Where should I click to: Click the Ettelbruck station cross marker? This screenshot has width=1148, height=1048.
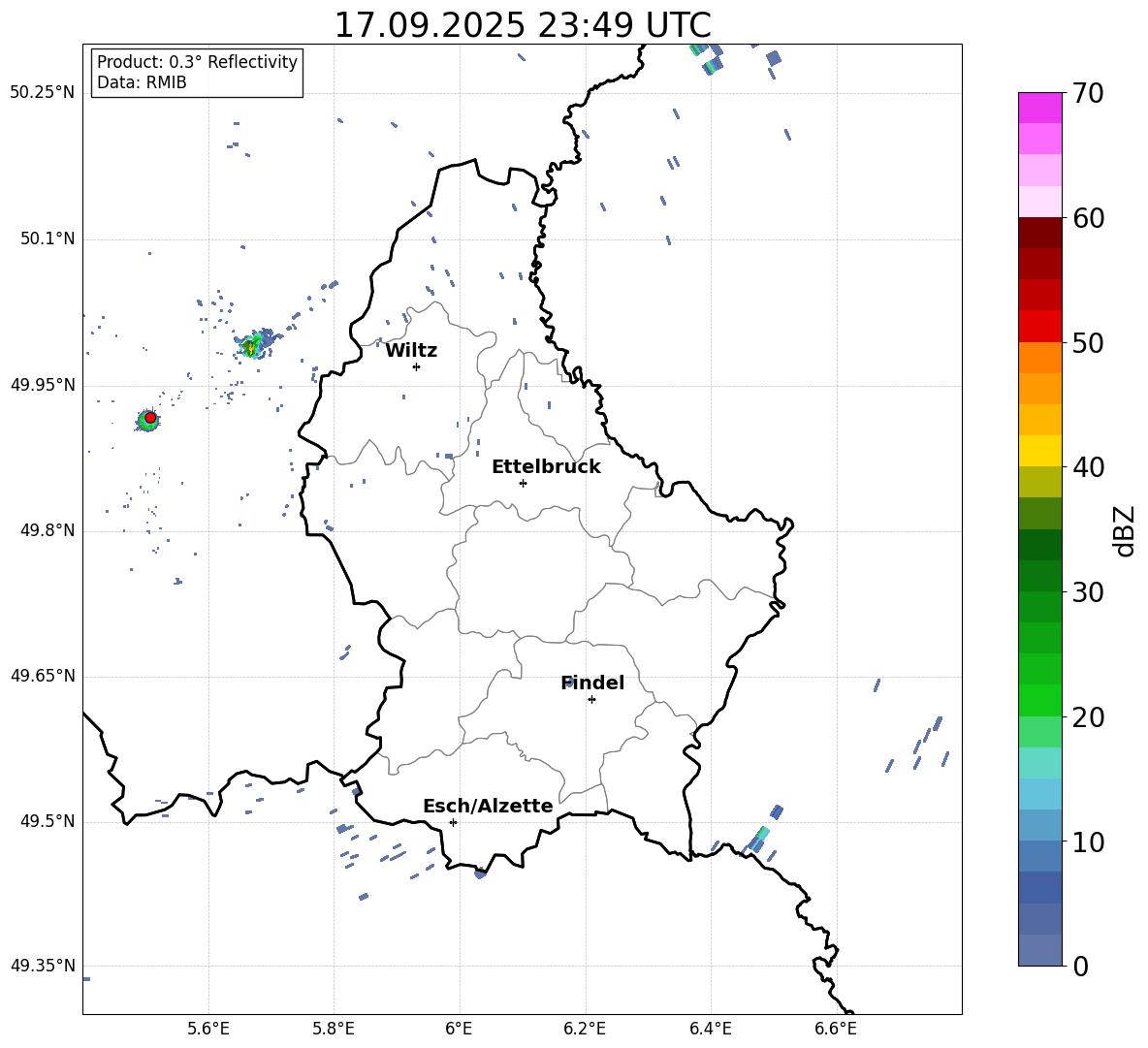pos(523,483)
